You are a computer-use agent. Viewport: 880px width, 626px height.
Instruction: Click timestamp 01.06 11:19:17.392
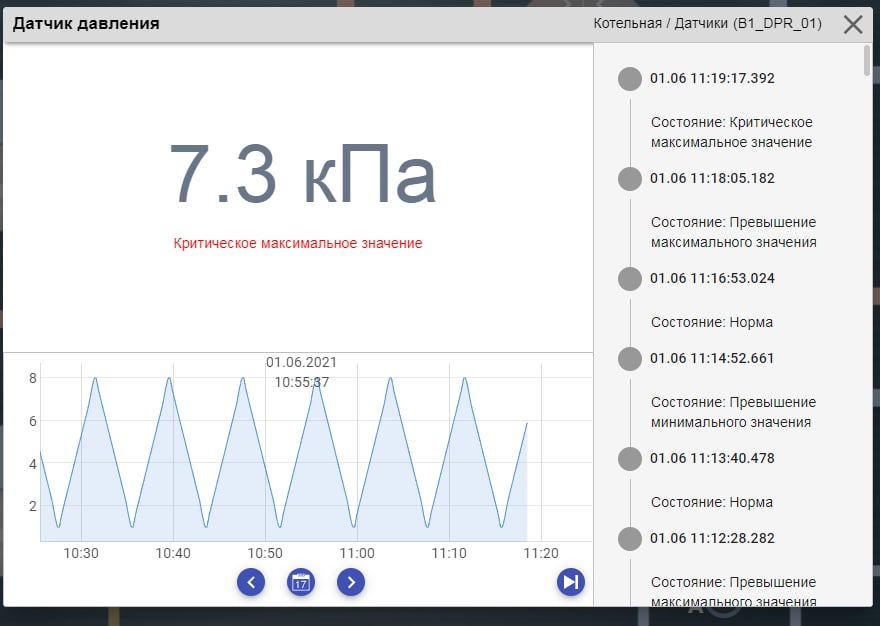[x=712, y=78]
